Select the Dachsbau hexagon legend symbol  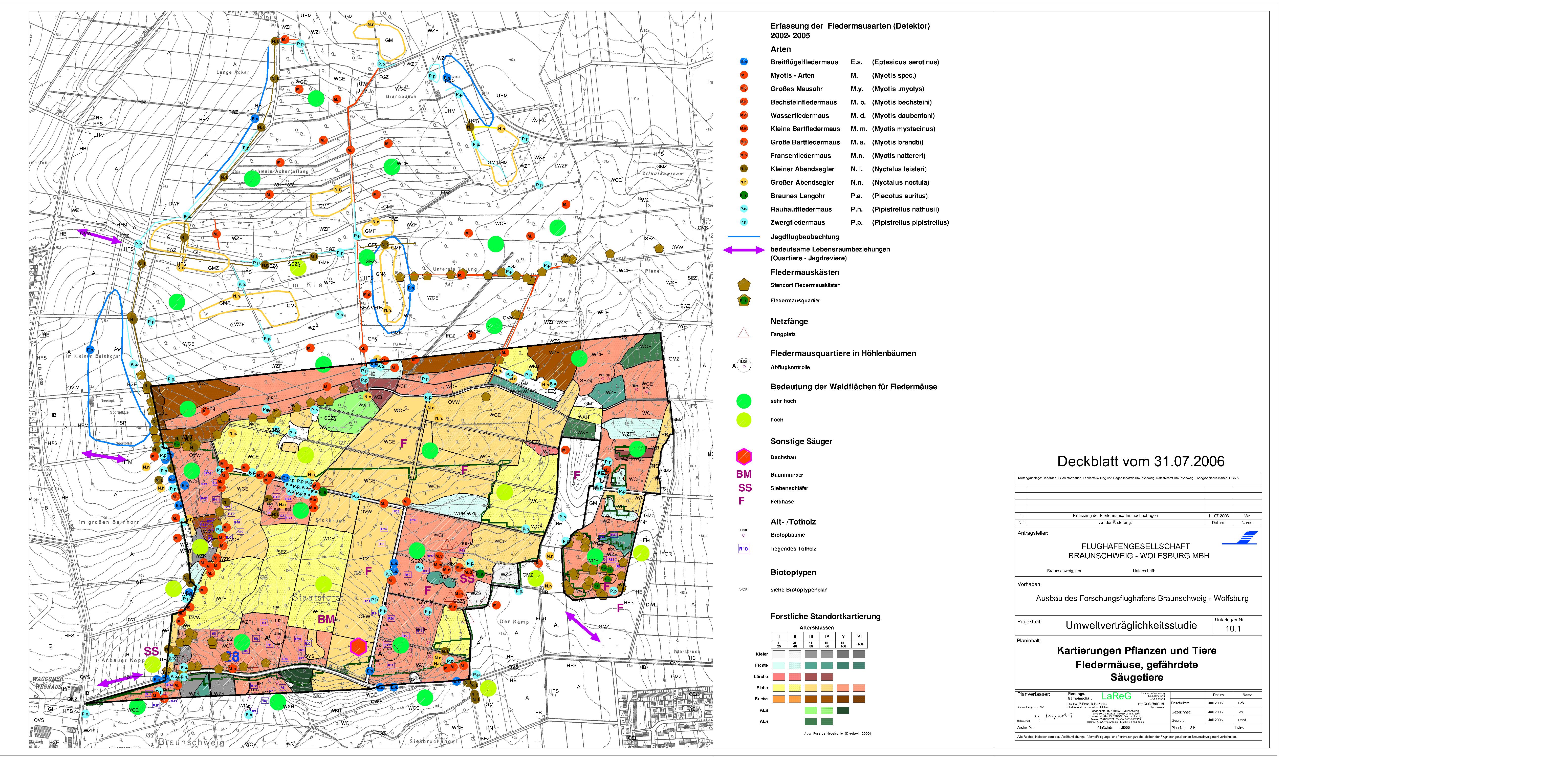pyautogui.click(x=744, y=457)
